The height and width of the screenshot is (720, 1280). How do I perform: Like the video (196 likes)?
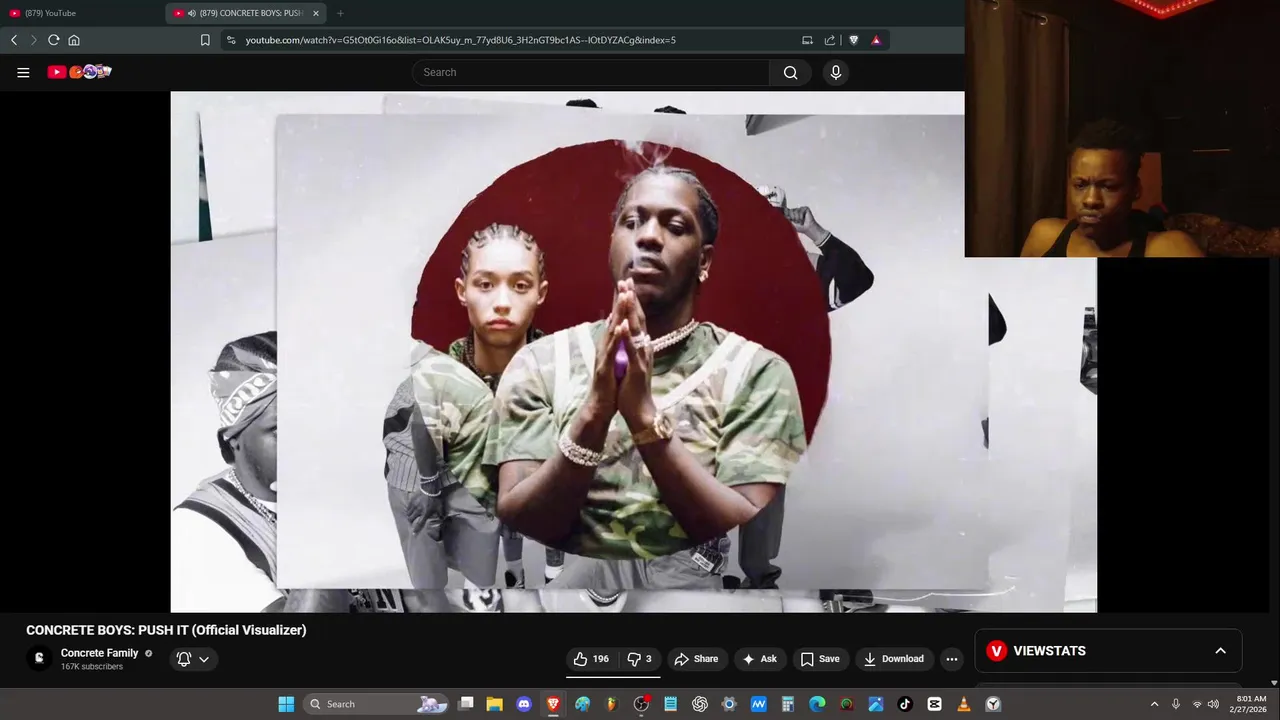pyautogui.click(x=591, y=659)
